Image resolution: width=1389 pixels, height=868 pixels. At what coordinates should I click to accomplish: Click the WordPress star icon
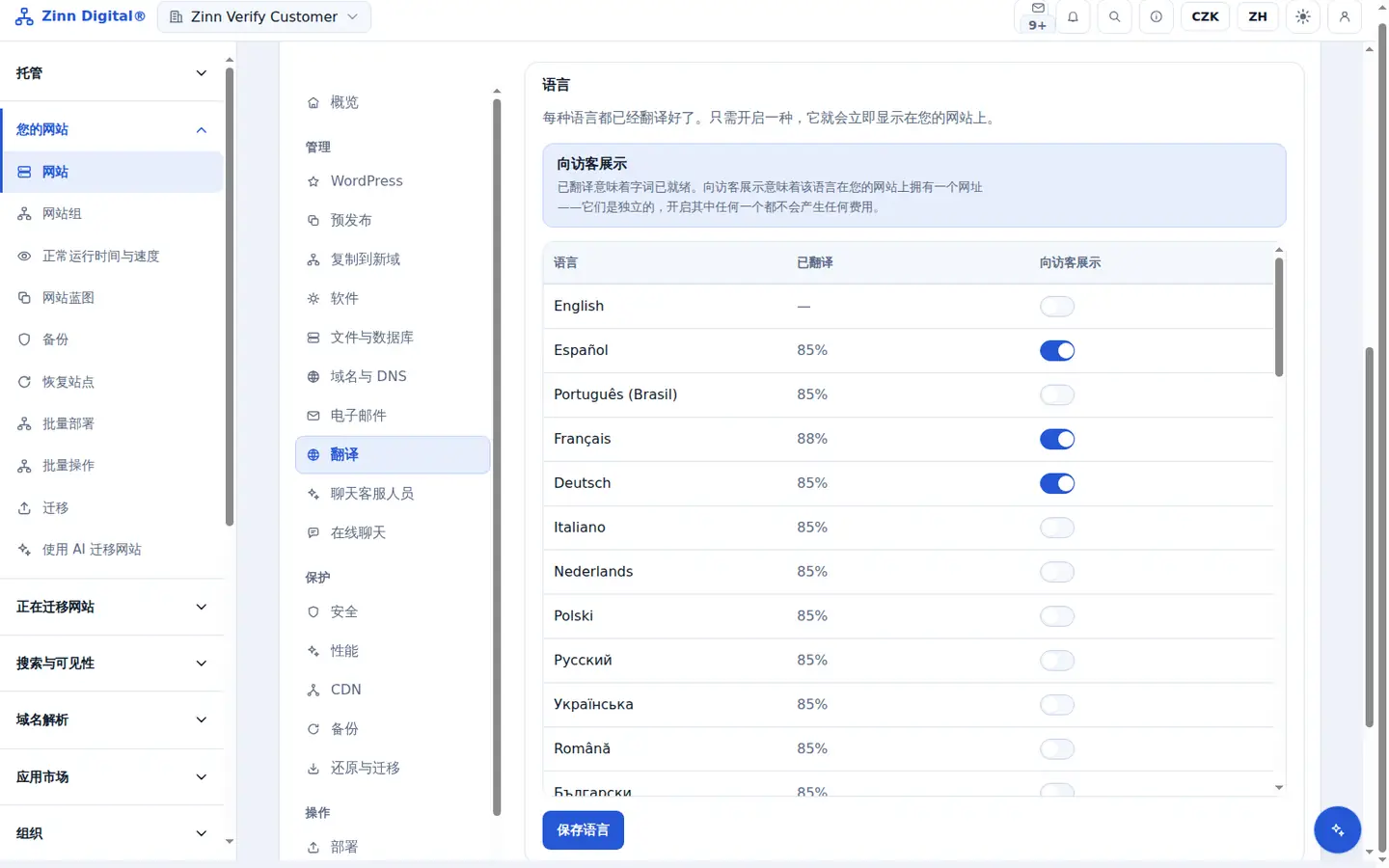313,181
